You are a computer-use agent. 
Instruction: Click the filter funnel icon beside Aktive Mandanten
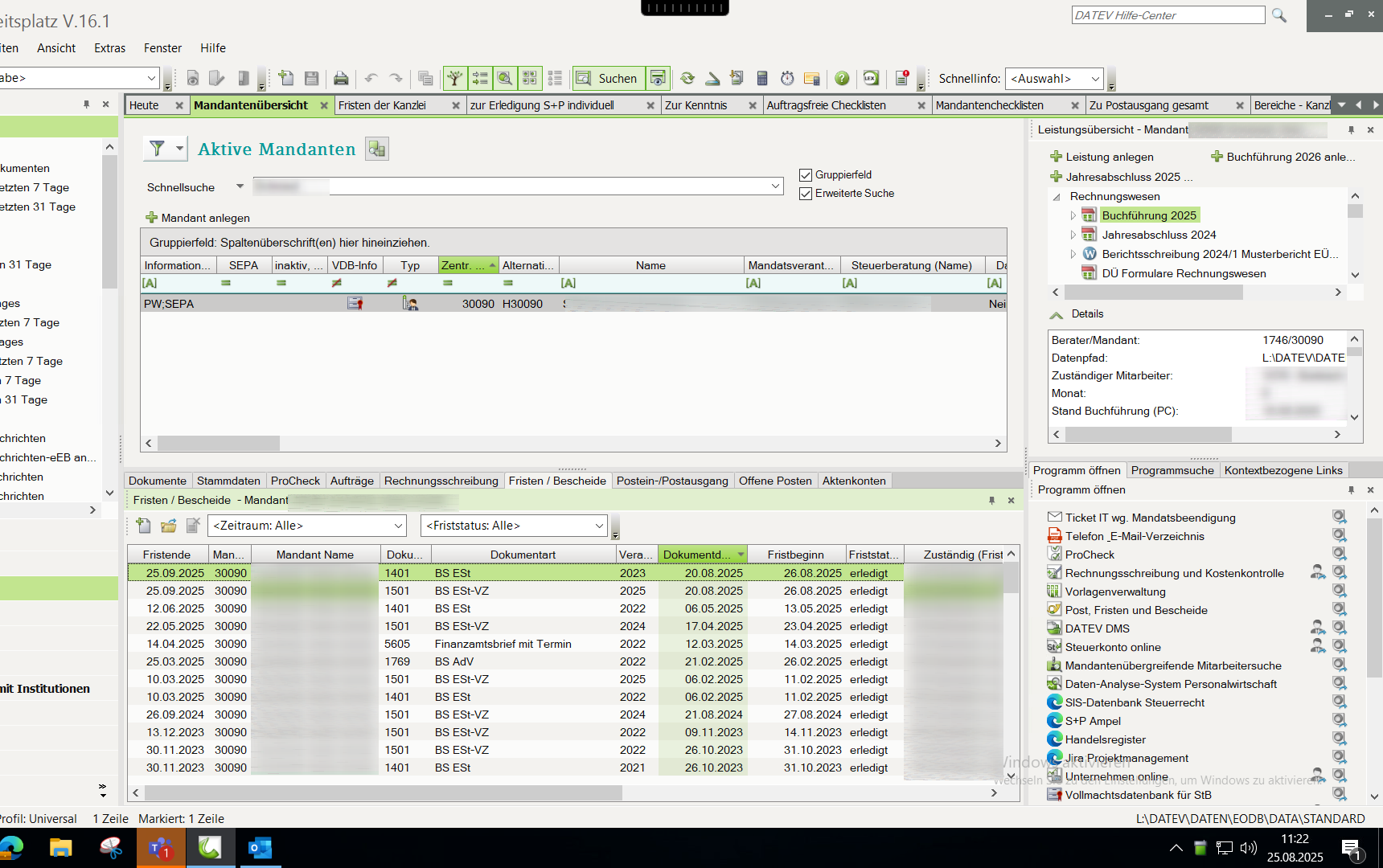(158, 149)
